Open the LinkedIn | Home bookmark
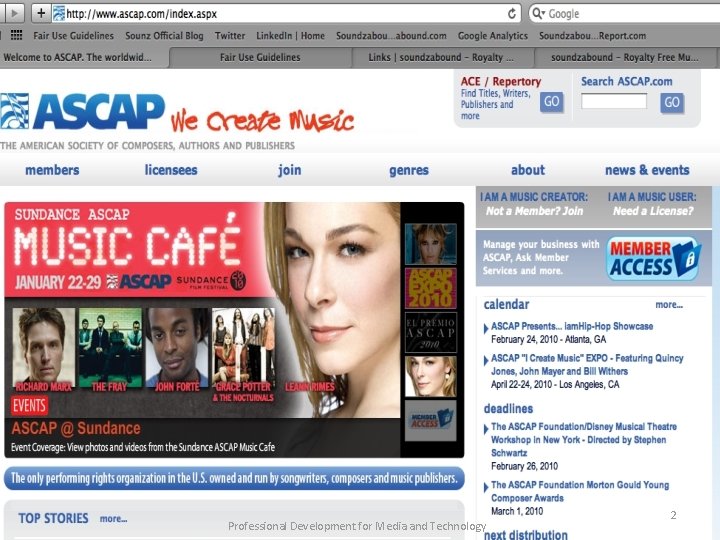 point(290,35)
